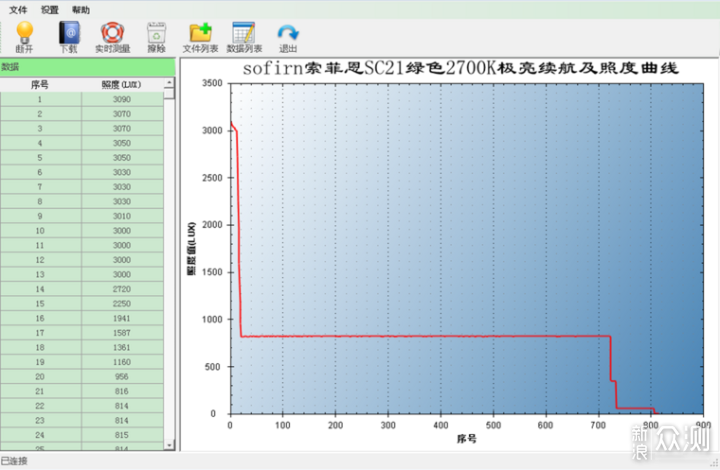Select sequence number 9 in the table
Image resolution: width=720 pixels, height=470 pixels.
[x=40, y=216]
